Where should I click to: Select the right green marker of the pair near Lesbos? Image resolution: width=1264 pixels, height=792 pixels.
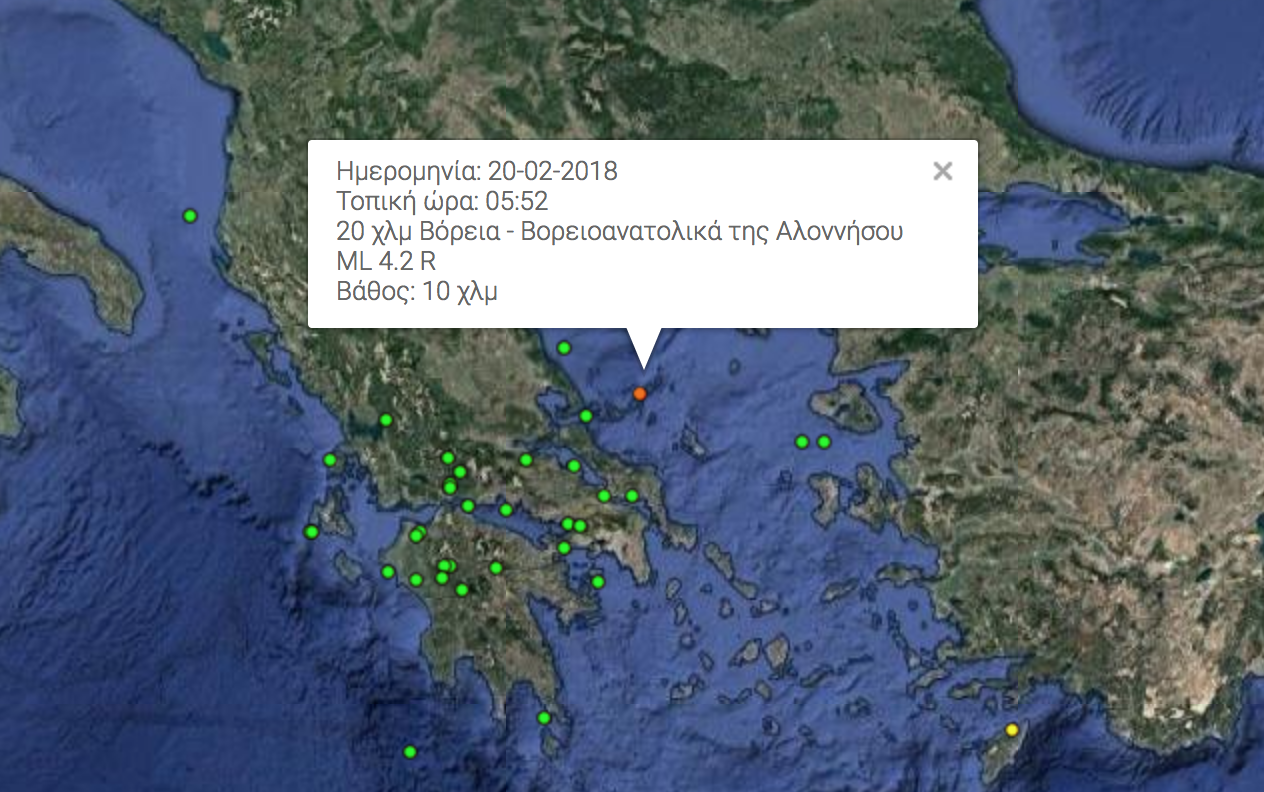coord(824,442)
